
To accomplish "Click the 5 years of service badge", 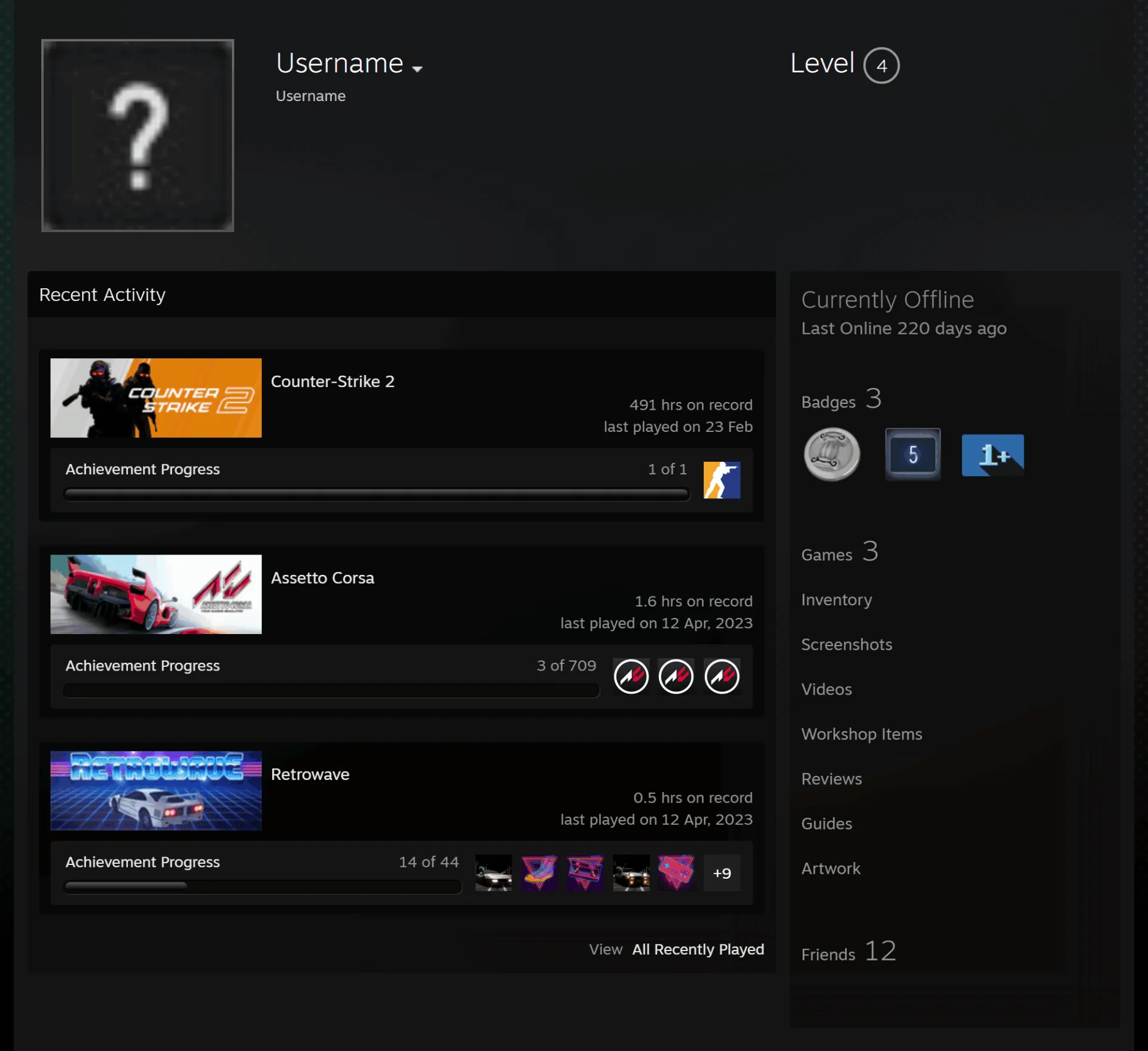I will (x=912, y=455).
